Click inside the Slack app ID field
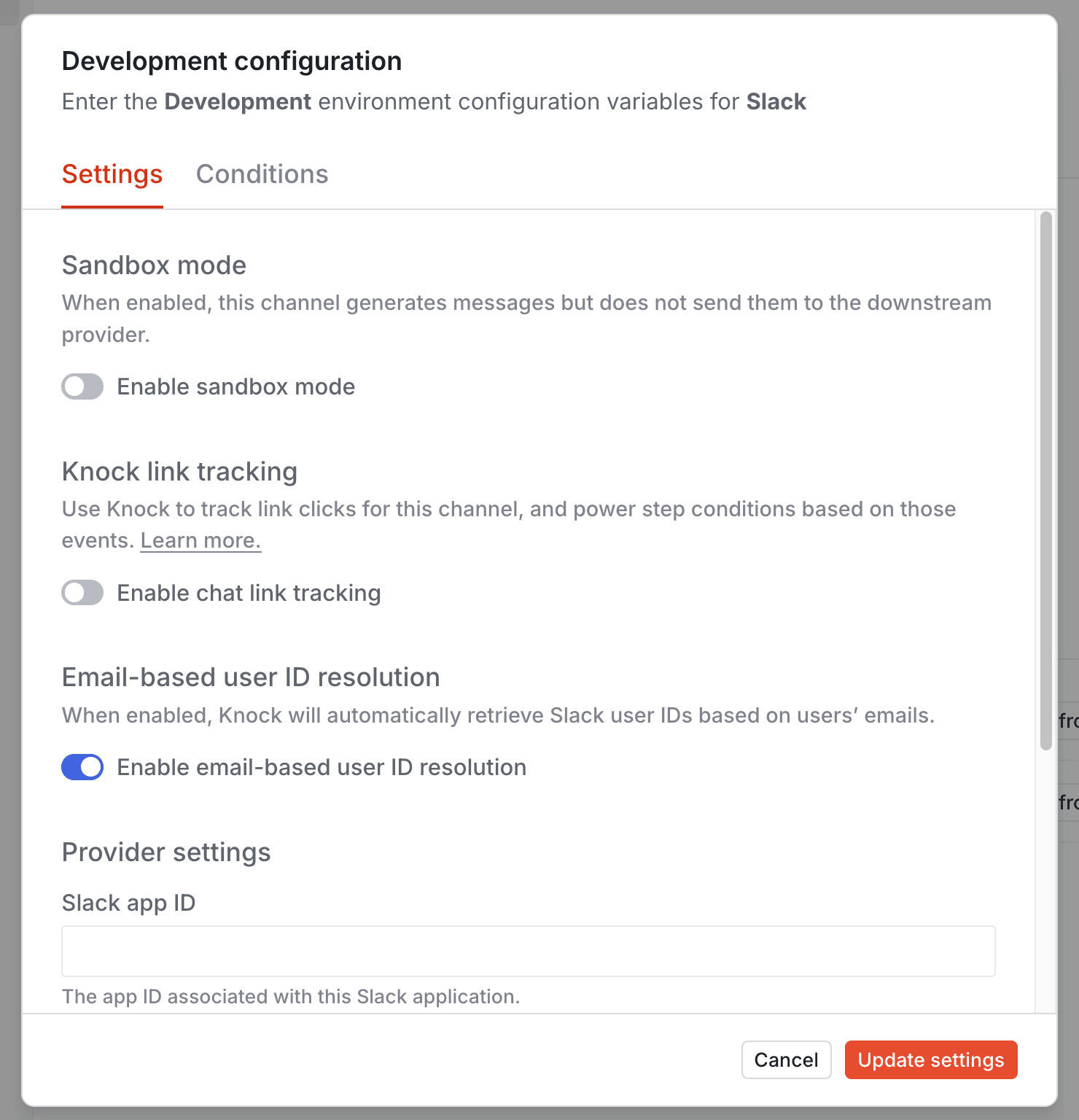Image resolution: width=1079 pixels, height=1120 pixels. click(x=527, y=951)
